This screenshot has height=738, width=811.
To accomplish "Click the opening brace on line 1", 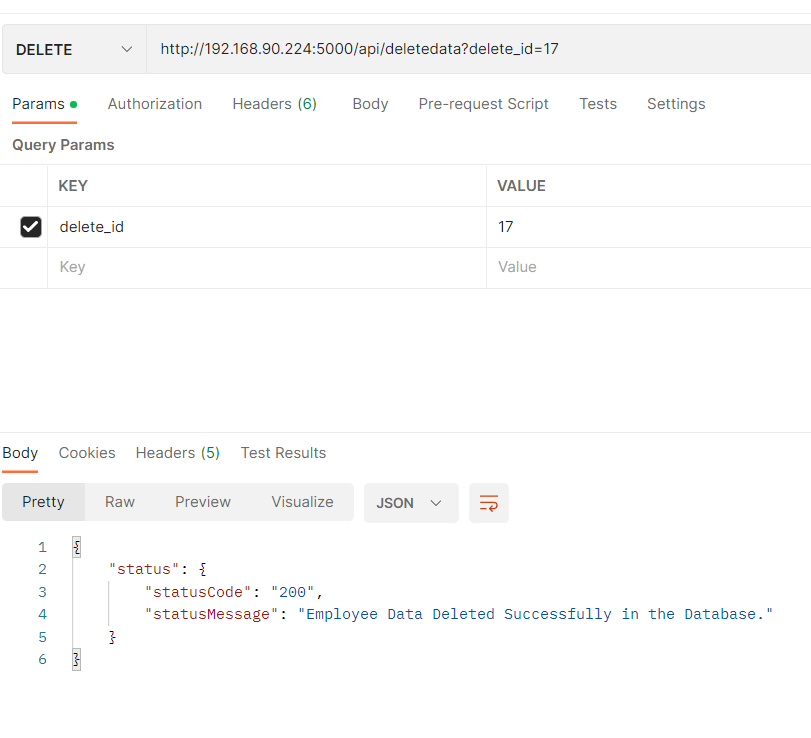I will point(77,547).
